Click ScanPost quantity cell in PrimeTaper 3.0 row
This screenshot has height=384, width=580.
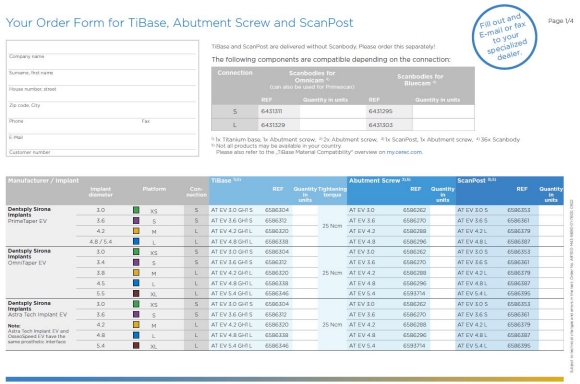551,210
